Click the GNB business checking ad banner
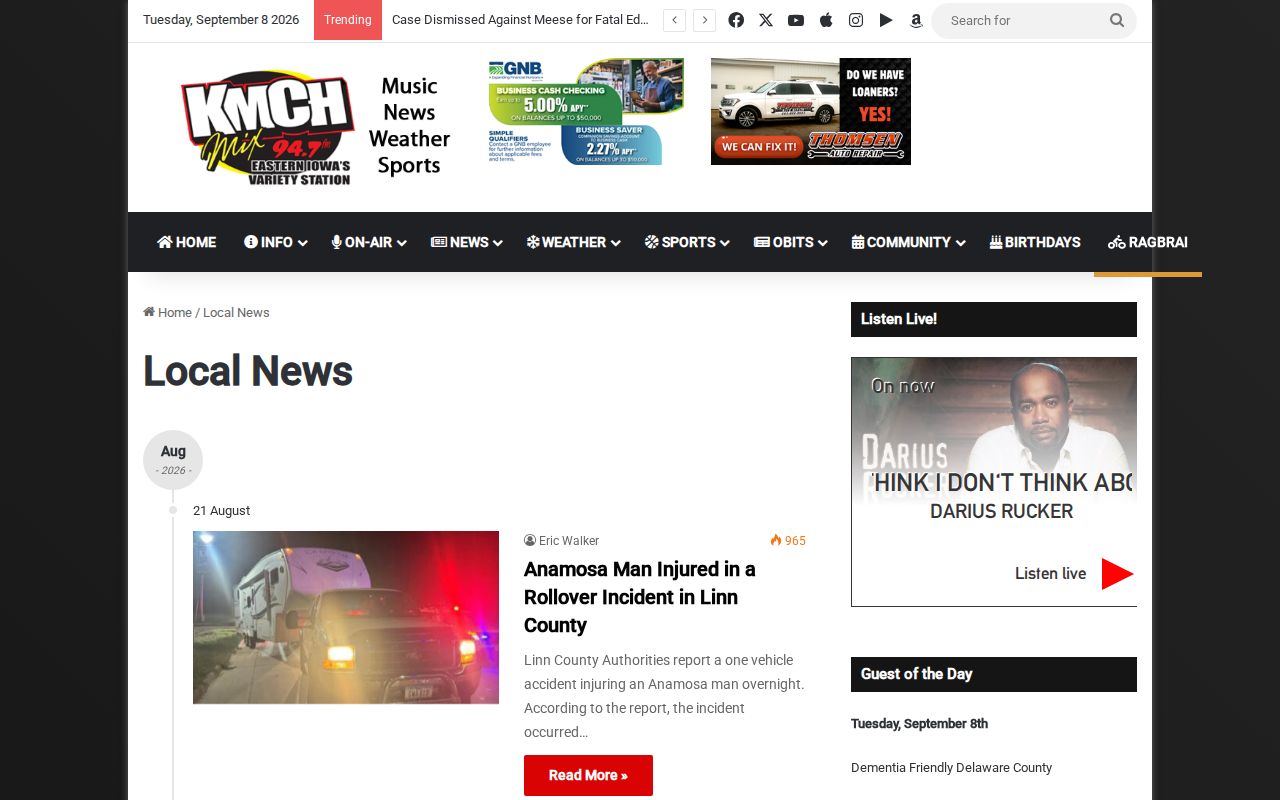The width and height of the screenshot is (1280, 800). point(586,111)
